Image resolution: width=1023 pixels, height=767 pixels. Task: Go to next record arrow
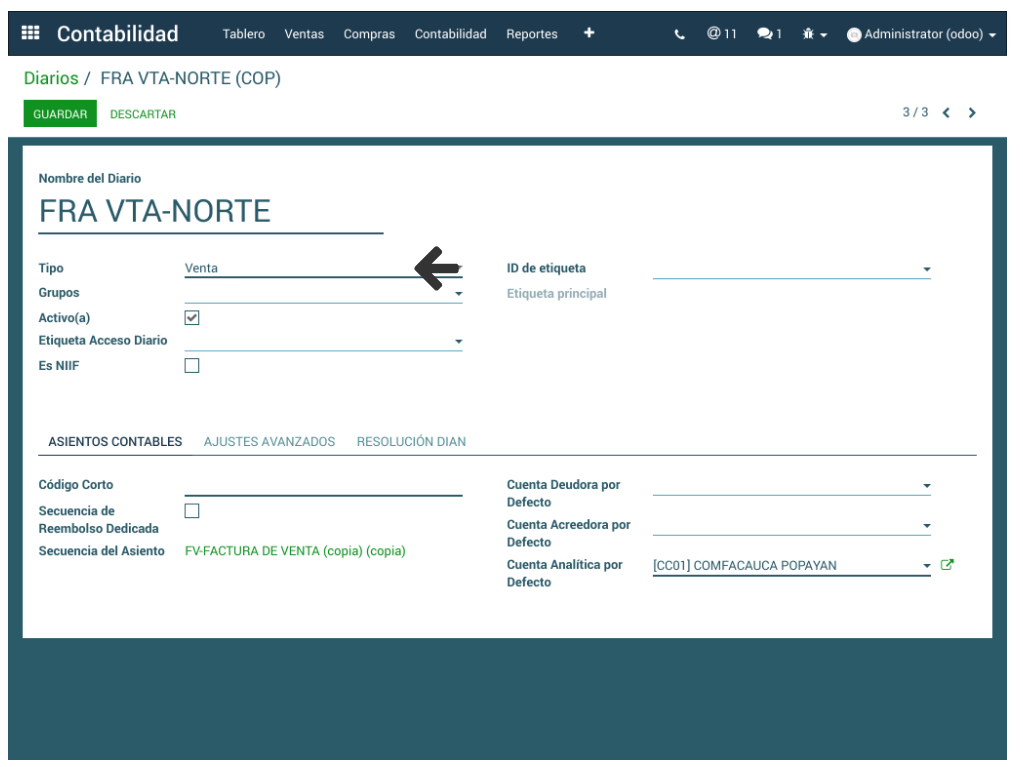[972, 113]
